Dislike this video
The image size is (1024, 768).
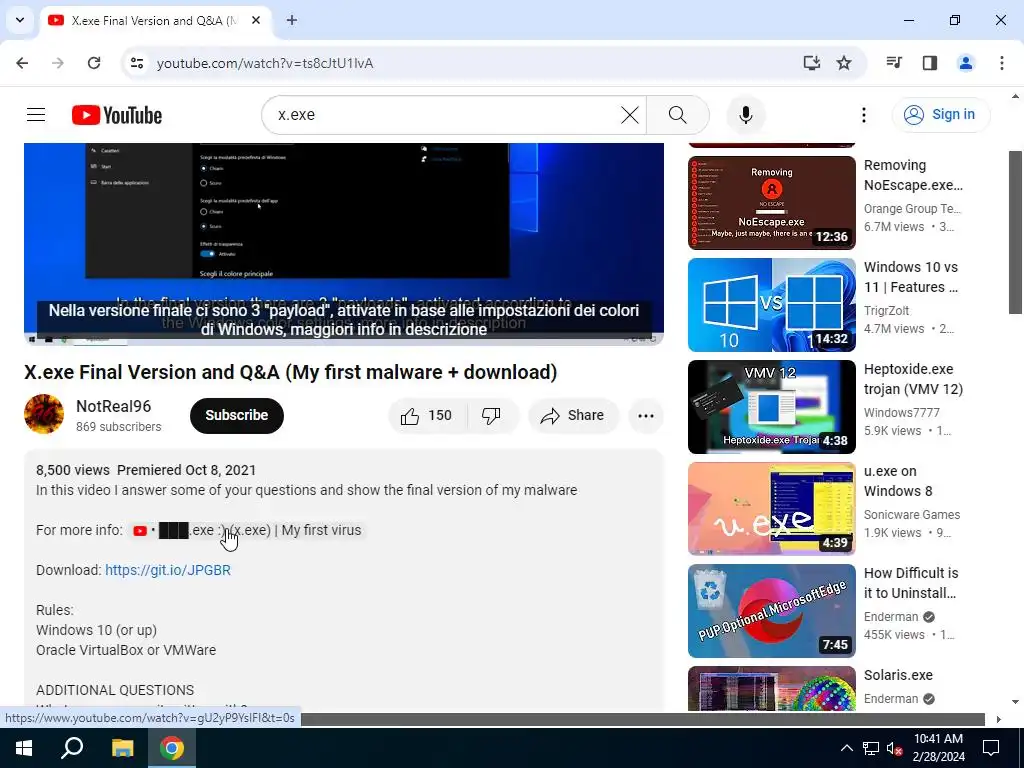tap(491, 415)
